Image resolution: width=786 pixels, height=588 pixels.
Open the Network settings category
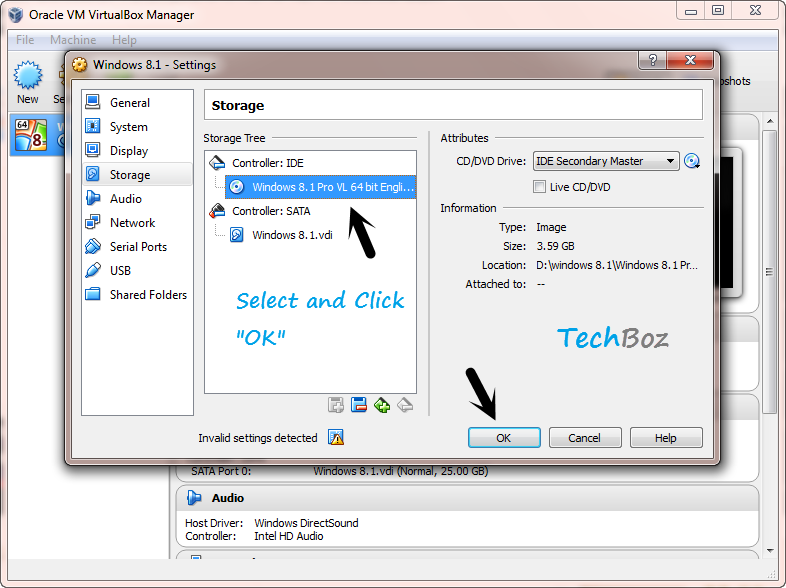pyautogui.click(x=132, y=223)
